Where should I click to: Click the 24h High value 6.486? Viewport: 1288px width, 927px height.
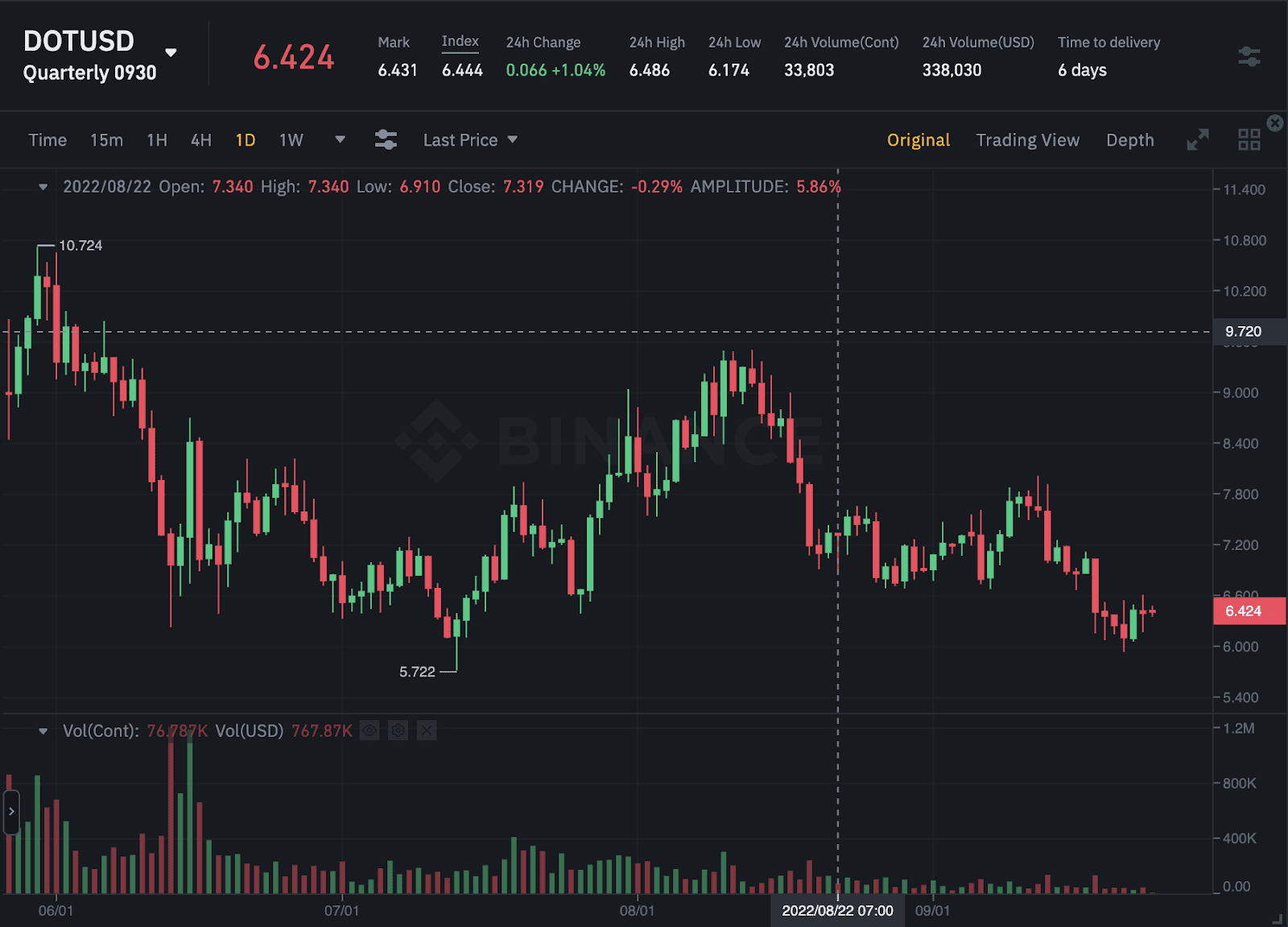click(650, 70)
